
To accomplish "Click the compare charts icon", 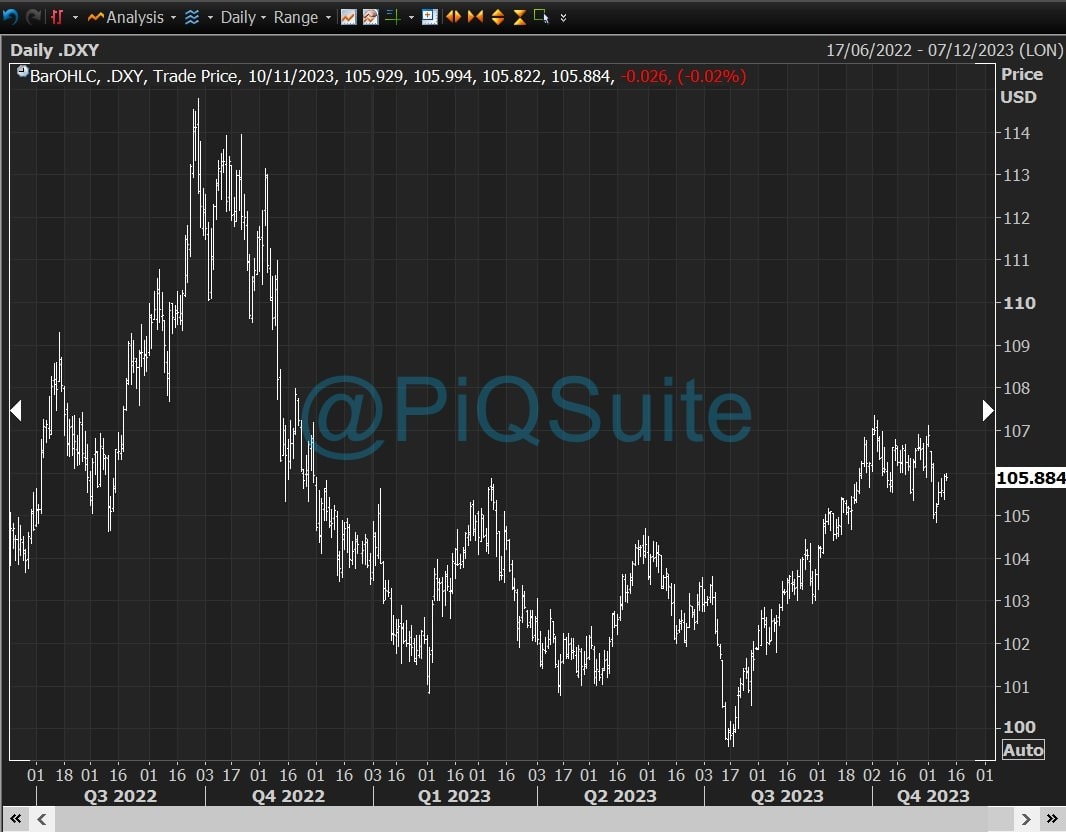I will (x=371, y=17).
